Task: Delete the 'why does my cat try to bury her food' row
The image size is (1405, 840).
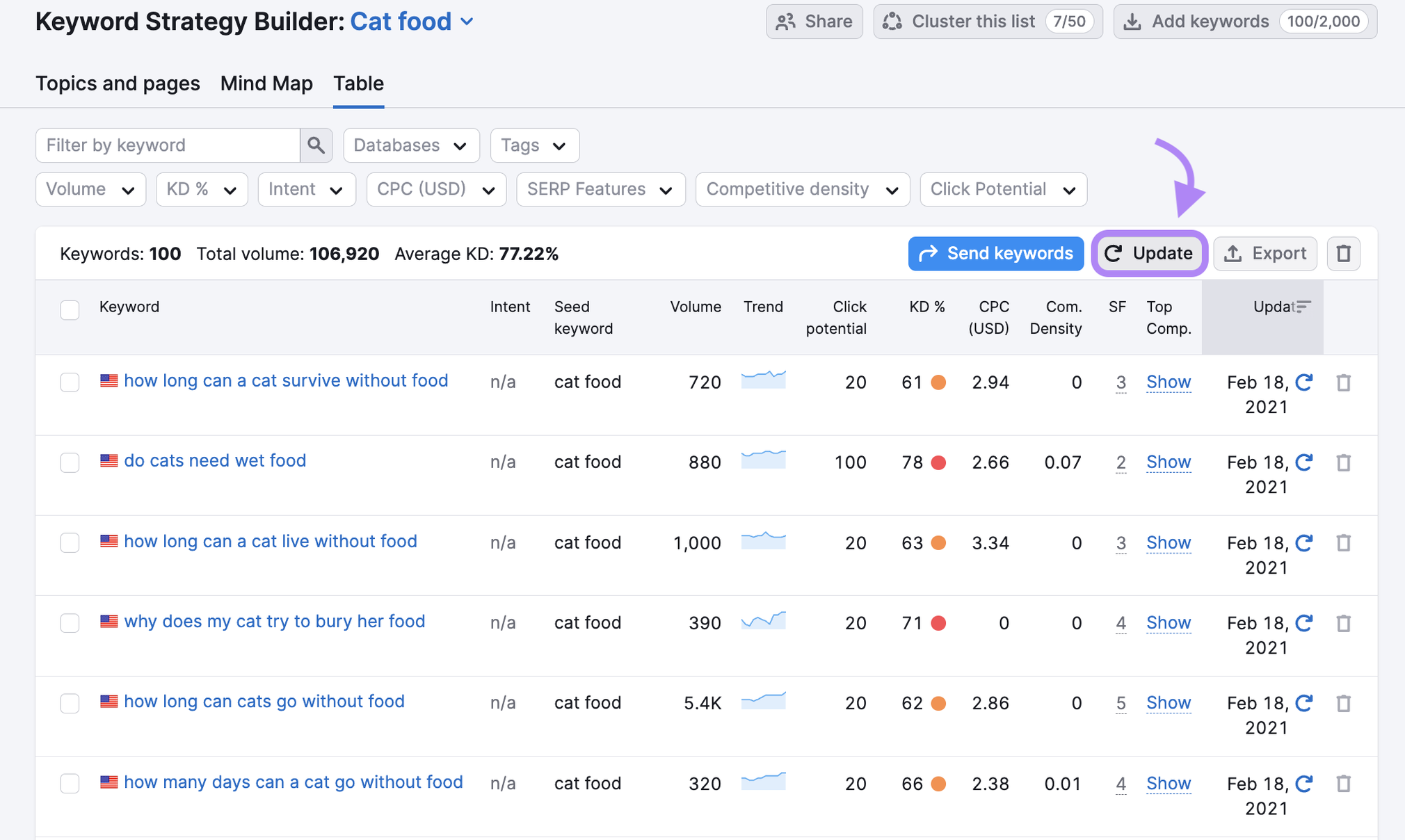Action: pyautogui.click(x=1343, y=623)
